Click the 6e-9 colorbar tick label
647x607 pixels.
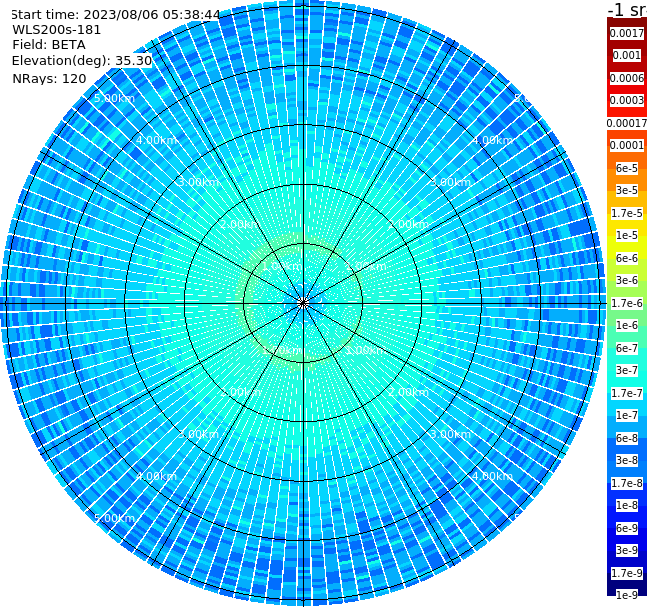point(627,528)
